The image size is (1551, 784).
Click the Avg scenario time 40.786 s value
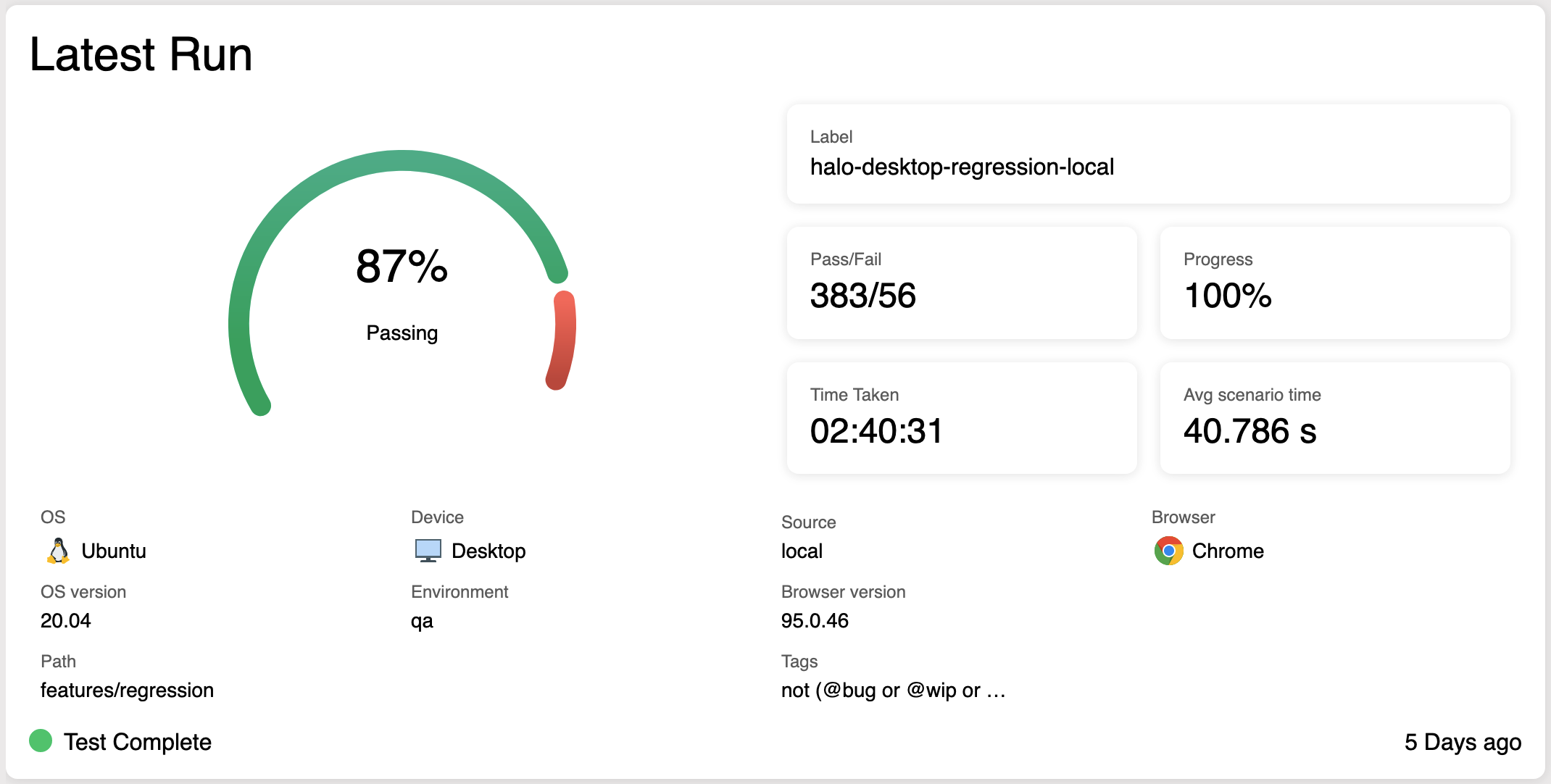coord(1250,431)
